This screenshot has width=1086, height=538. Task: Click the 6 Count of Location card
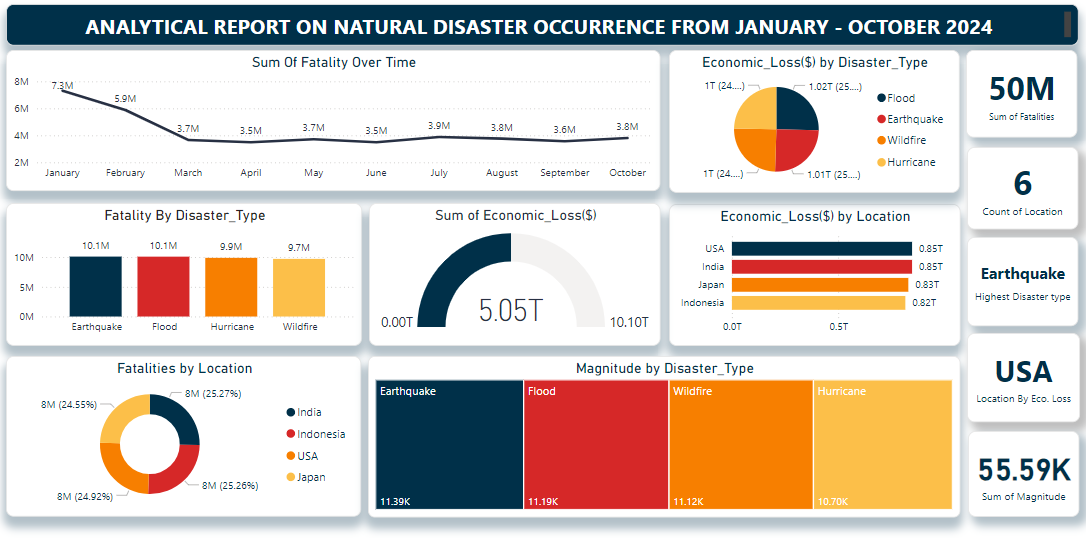1022,188
